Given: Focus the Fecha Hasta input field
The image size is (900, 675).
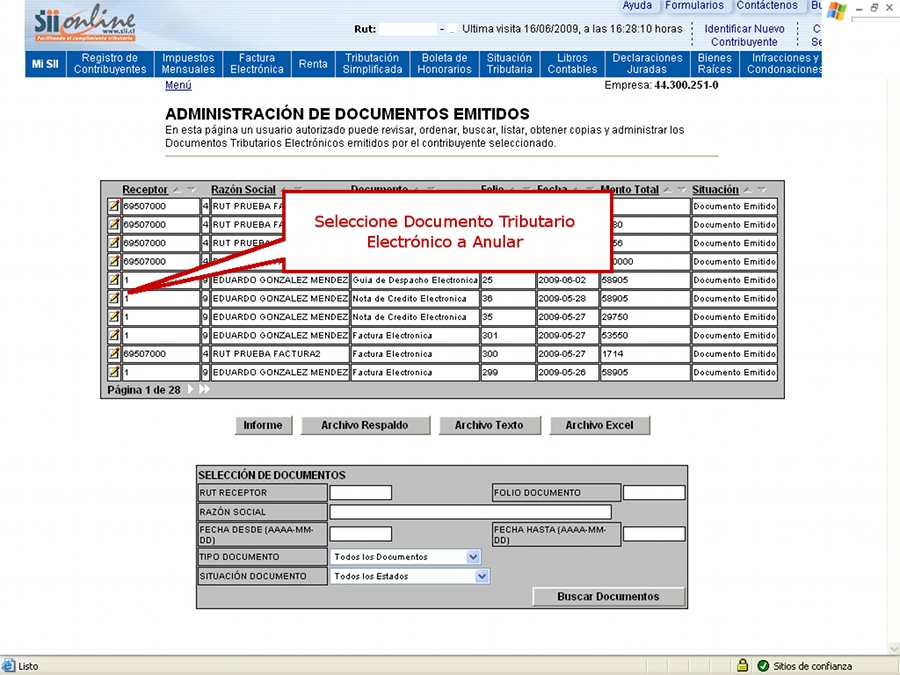Looking at the screenshot, I should click(654, 534).
